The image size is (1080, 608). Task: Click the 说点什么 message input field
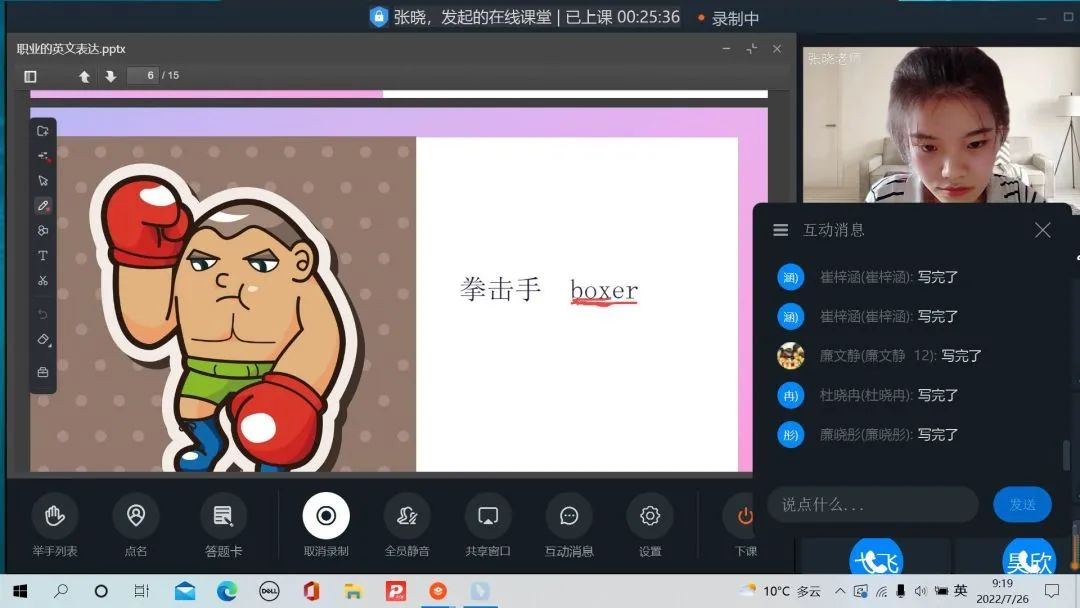pos(872,504)
